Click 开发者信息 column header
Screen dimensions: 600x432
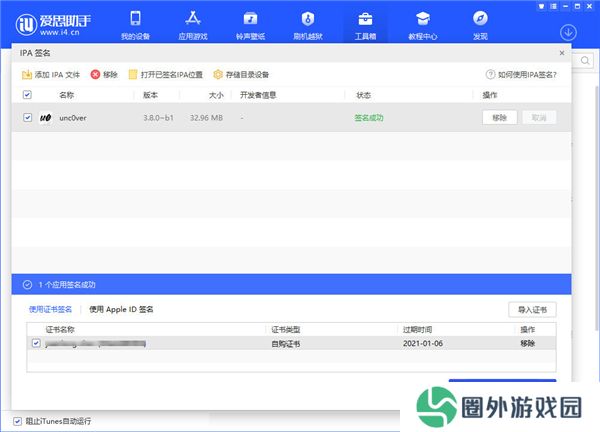(258, 95)
